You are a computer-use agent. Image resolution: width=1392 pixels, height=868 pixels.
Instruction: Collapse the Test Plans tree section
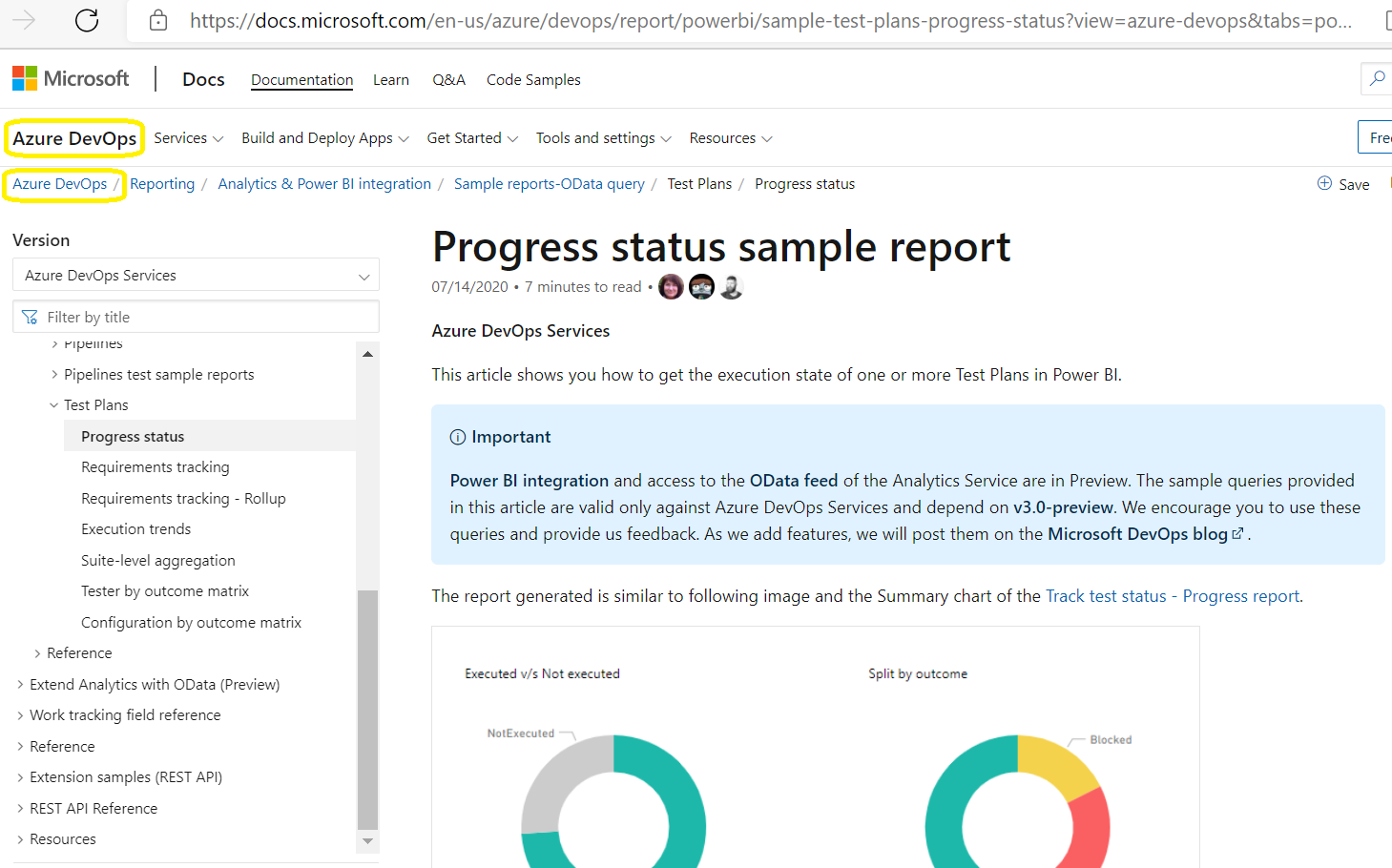53,404
